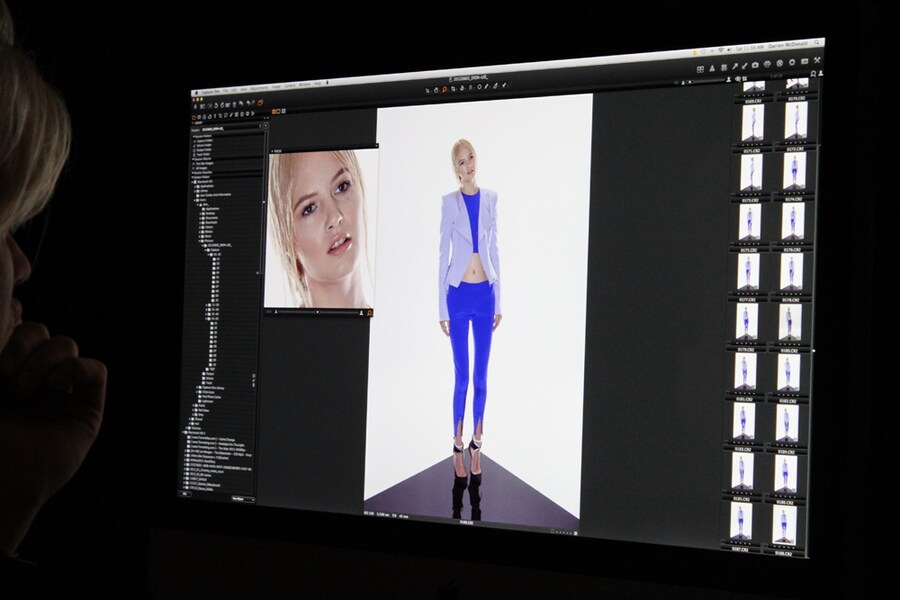The height and width of the screenshot is (600, 900).
Task: Open the Session name dropdown in the Library
Action: (x=231, y=129)
